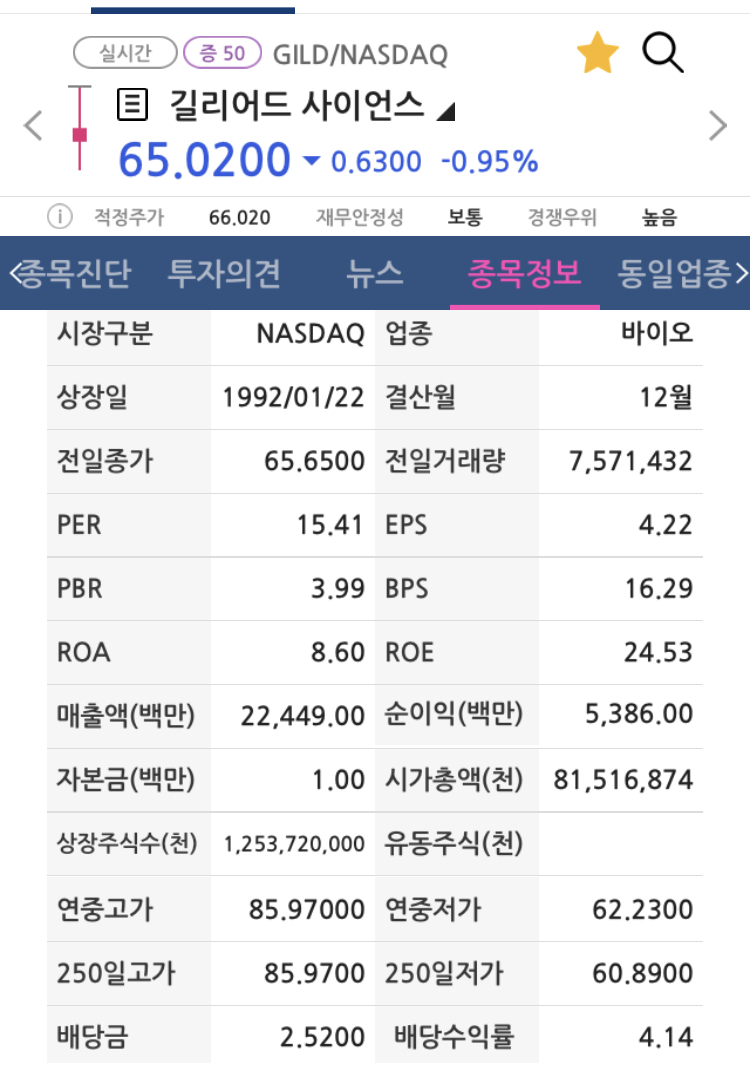Go to next stock with right arrow
This screenshot has width=750, height=1065.
click(x=717, y=126)
